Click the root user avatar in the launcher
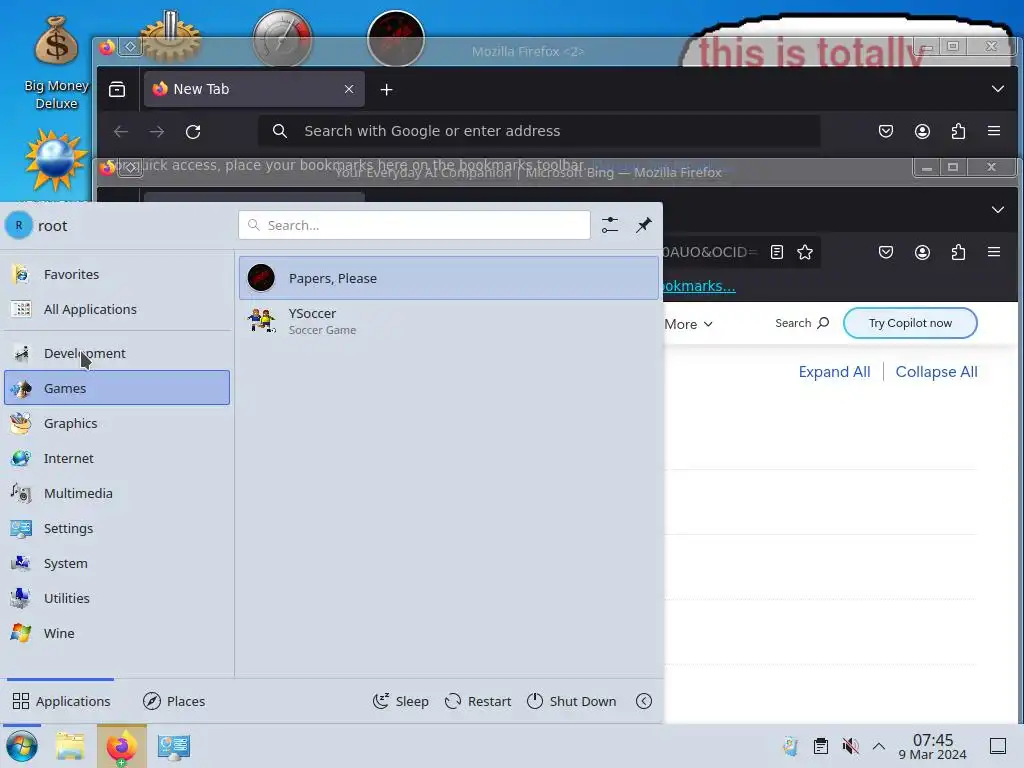 [x=18, y=225]
